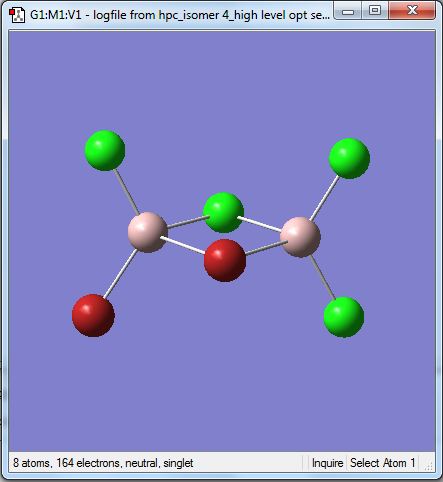Click bond between left aluminium and upper-left chlorine
This screenshot has height=482, width=443.
point(127,192)
